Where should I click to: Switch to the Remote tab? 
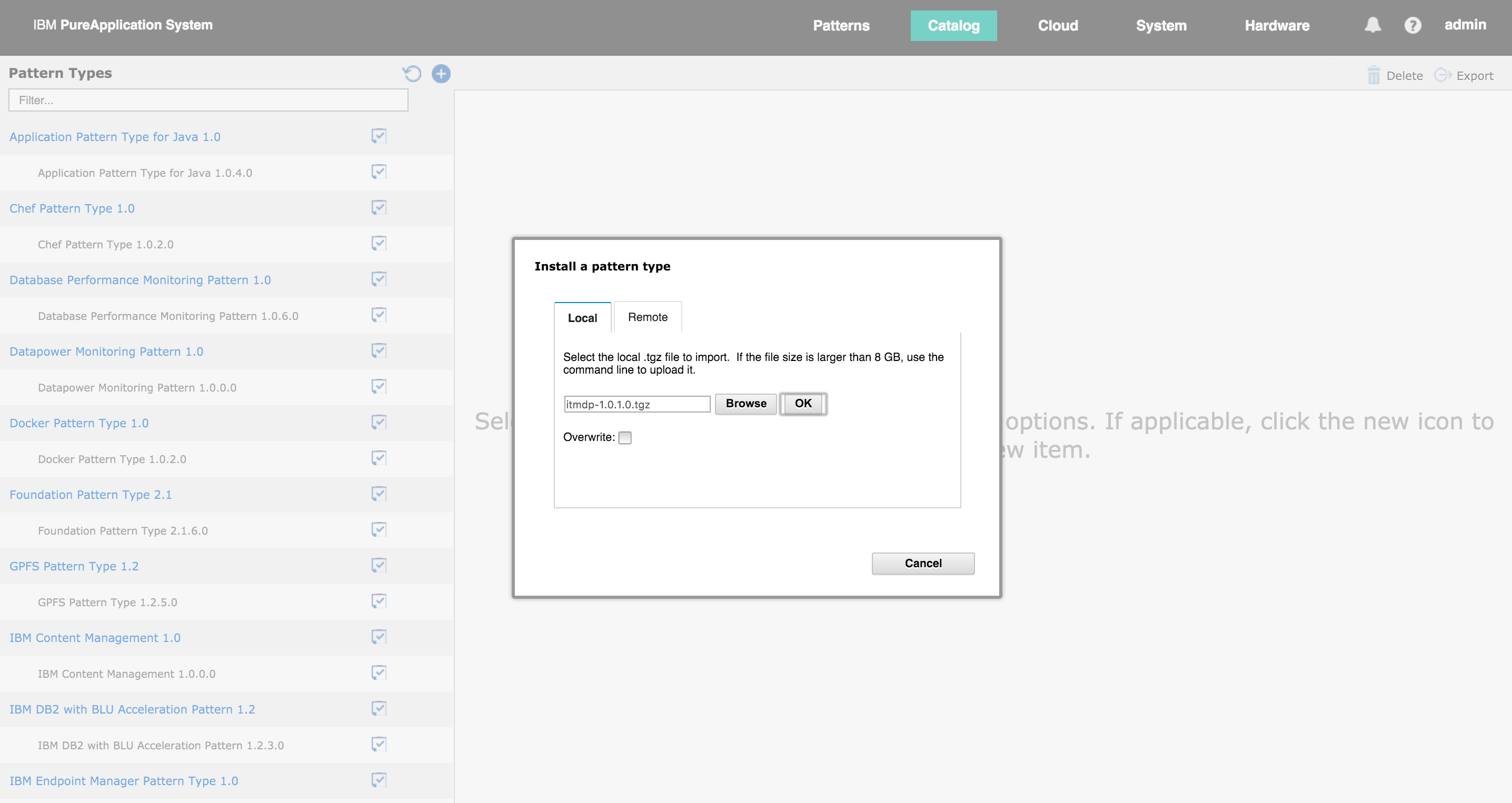(x=648, y=317)
